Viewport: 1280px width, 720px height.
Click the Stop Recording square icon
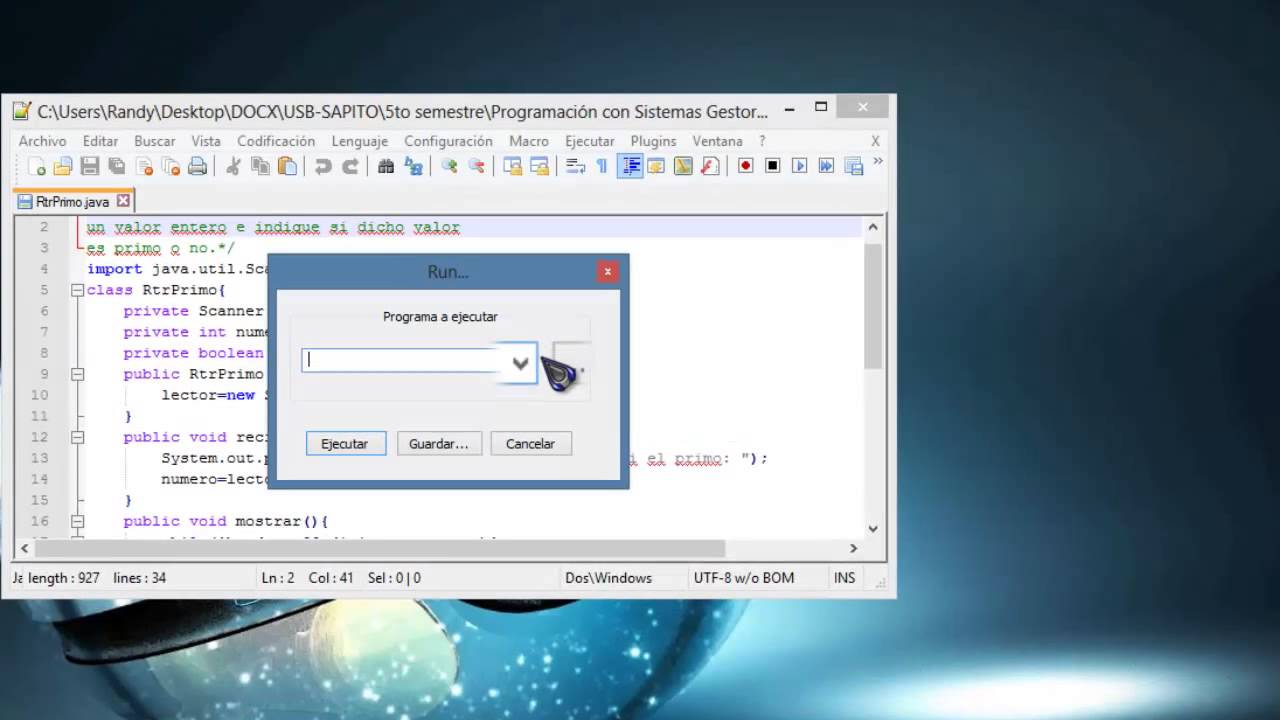(x=772, y=166)
